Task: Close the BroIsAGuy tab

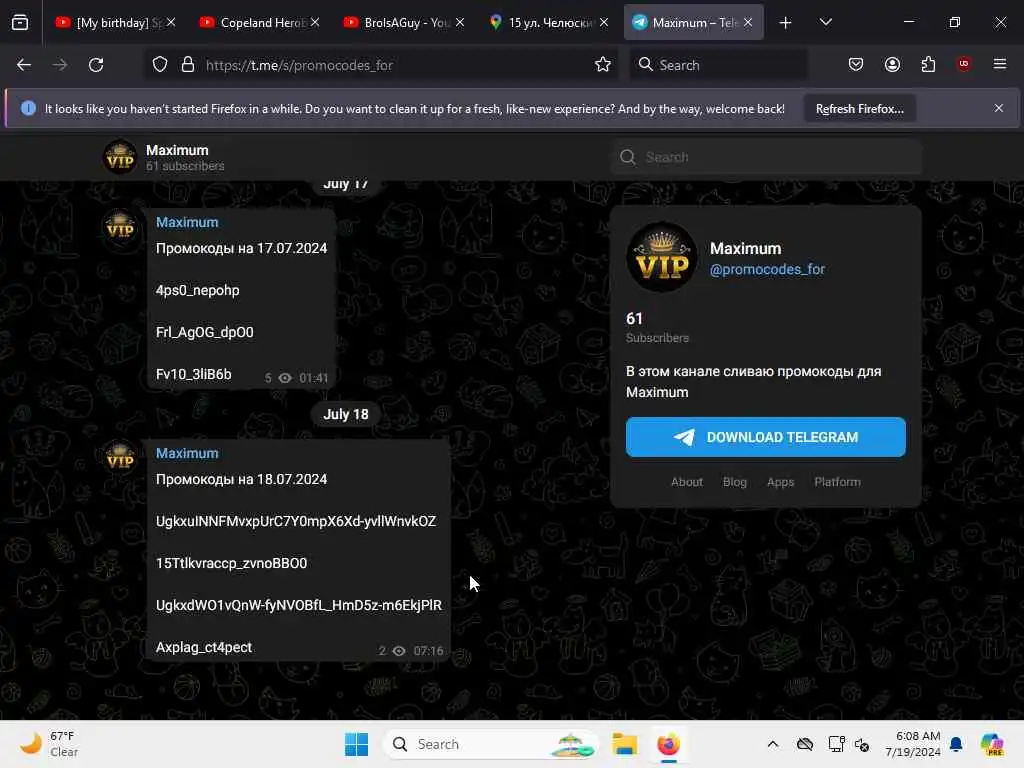Action: [x=460, y=22]
